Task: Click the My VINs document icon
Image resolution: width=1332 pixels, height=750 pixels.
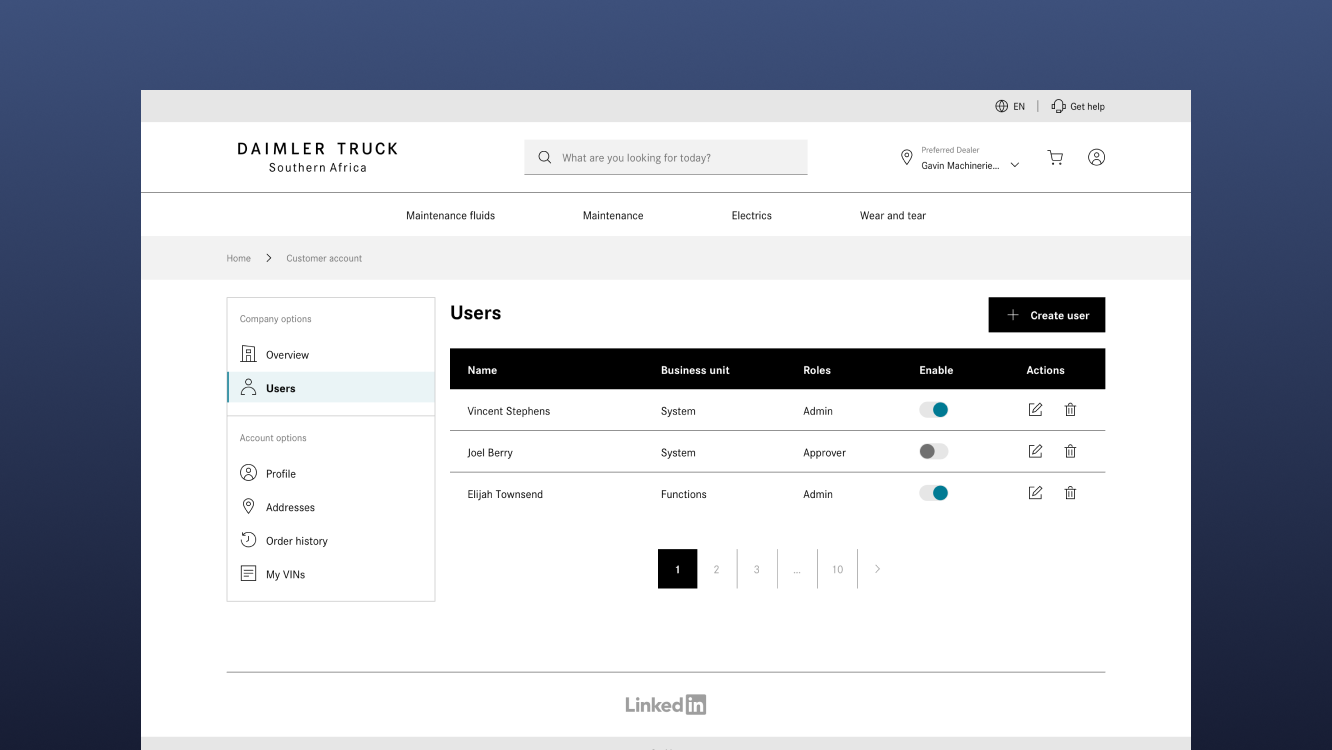Action: pyautogui.click(x=249, y=574)
